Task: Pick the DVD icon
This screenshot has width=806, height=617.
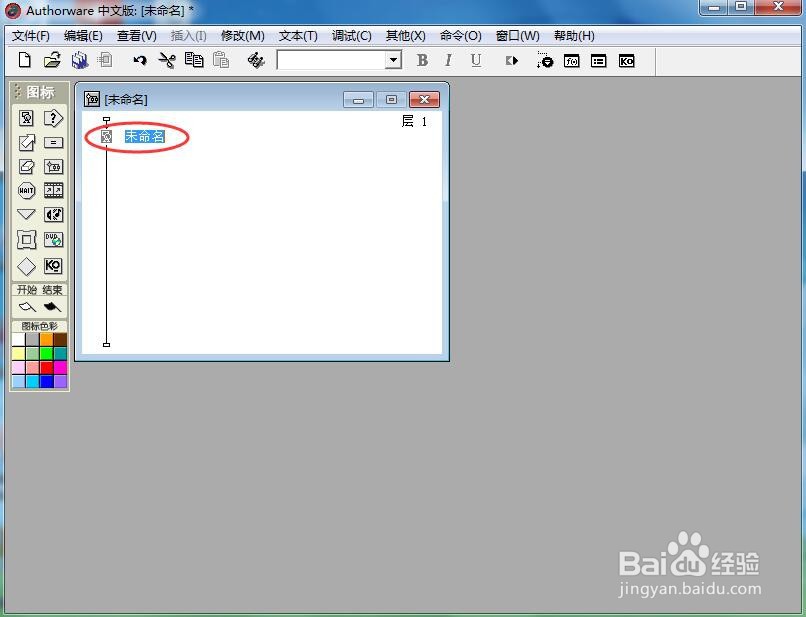Action: (53, 240)
